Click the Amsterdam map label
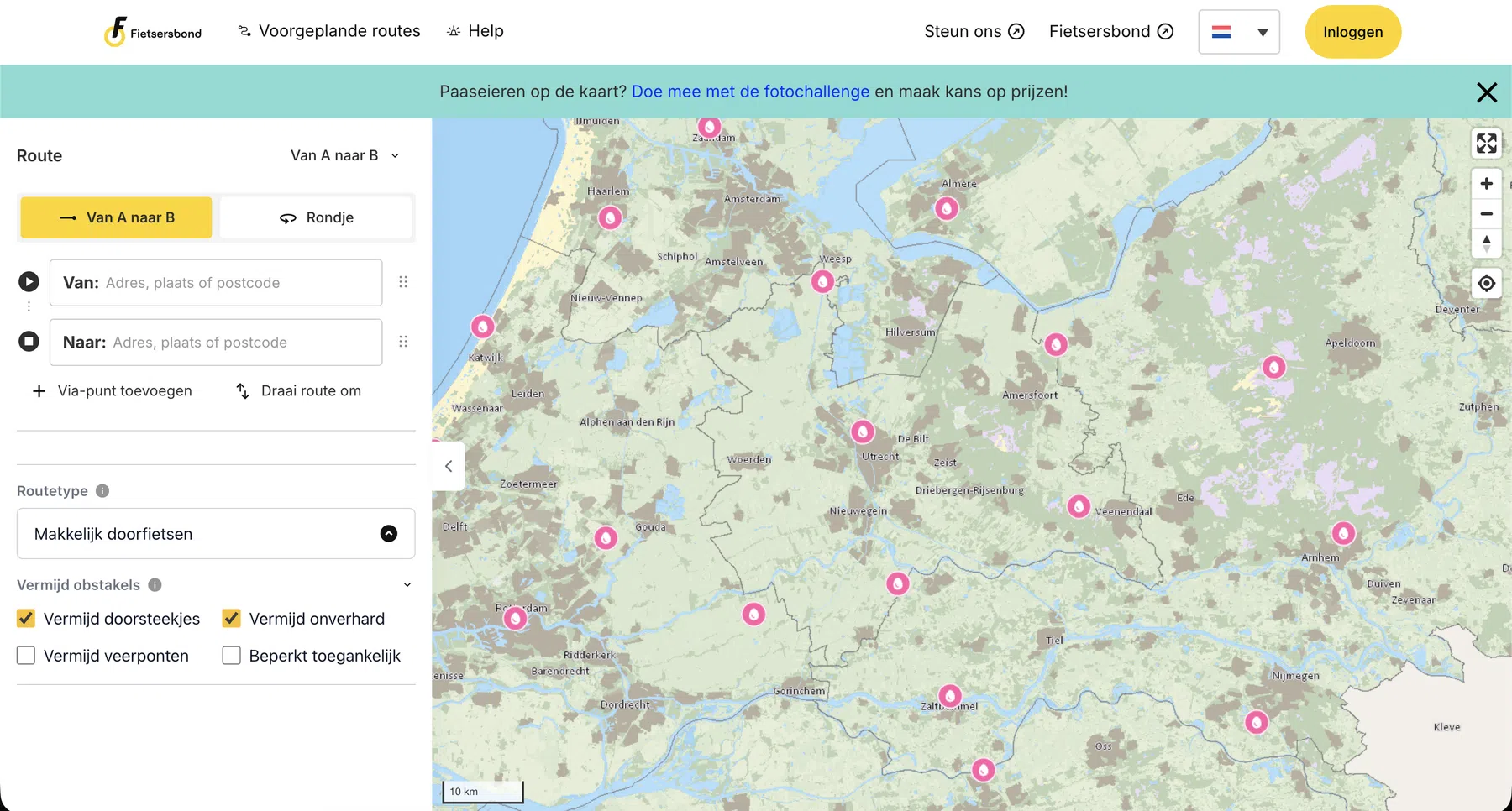Image resolution: width=1512 pixels, height=811 pixels. 752,199
